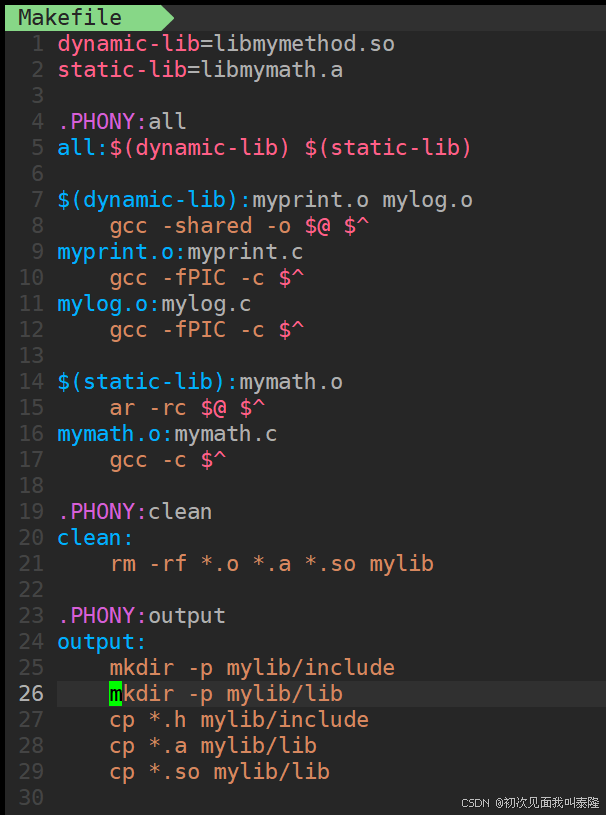Click the line 'static-lib=libmymath.a'
Viewport: 606px width, 815px height.
[200, 70]
